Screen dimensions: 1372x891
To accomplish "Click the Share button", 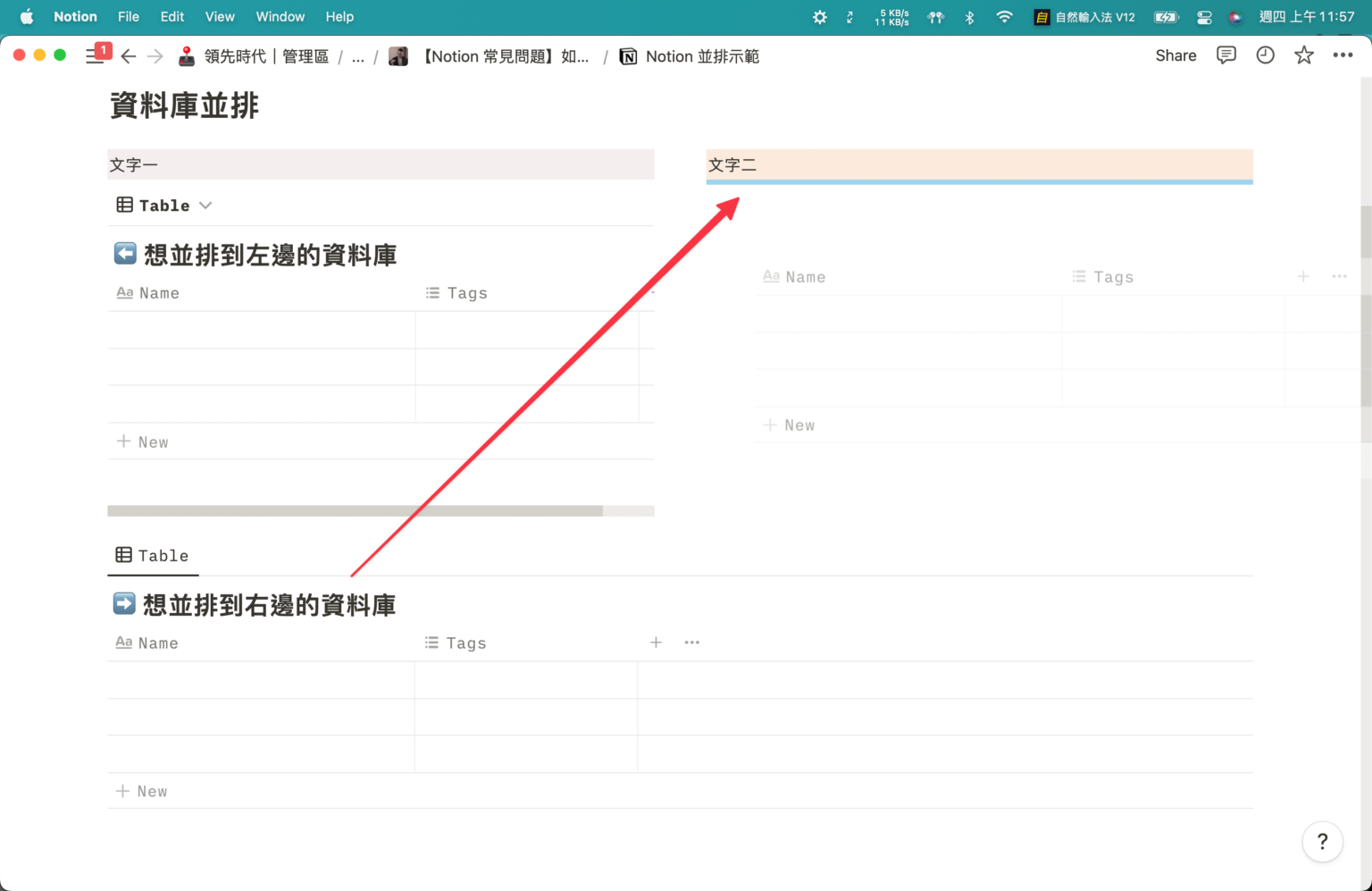I will [1175, 55].
